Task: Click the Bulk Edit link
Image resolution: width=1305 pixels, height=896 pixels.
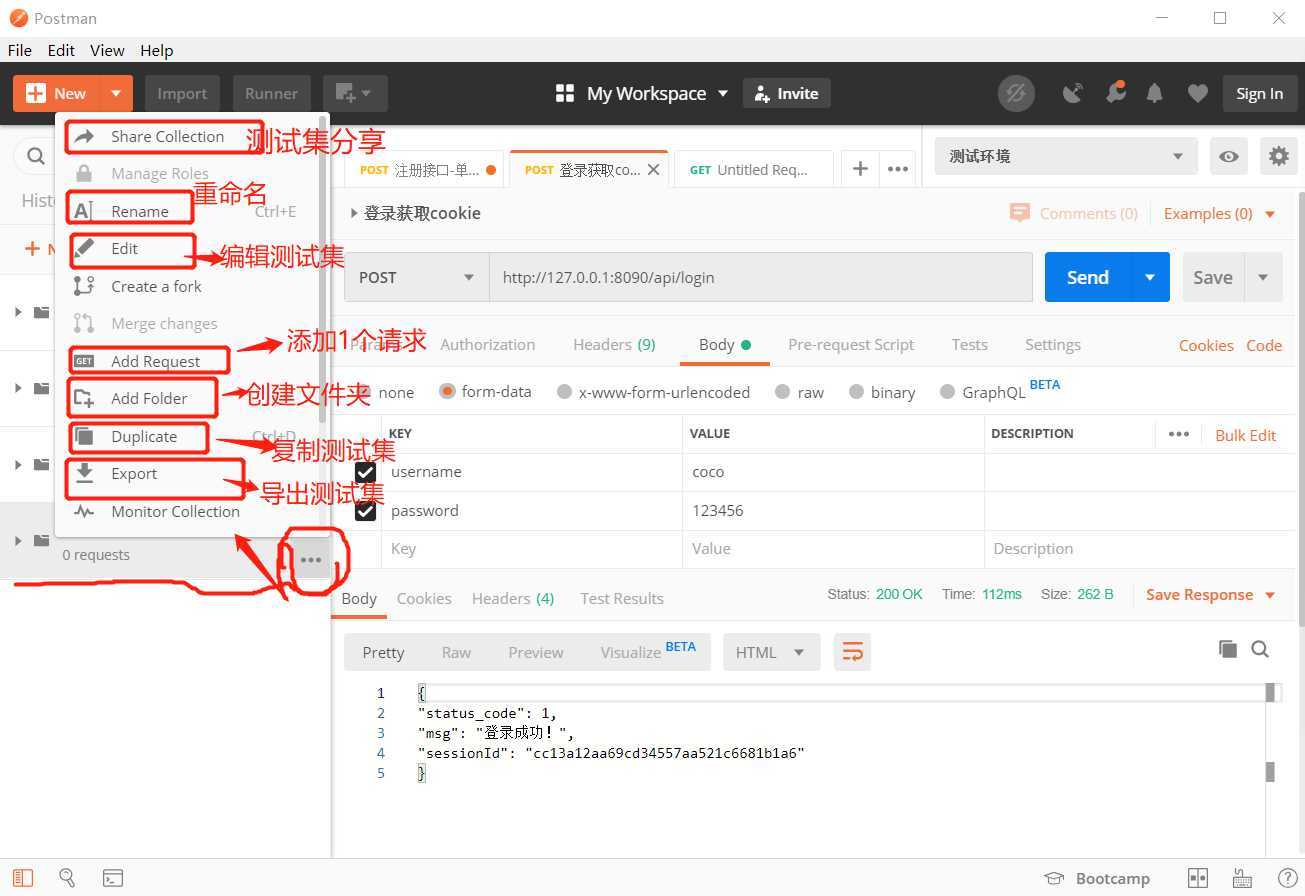Action: coord(1245,435)
